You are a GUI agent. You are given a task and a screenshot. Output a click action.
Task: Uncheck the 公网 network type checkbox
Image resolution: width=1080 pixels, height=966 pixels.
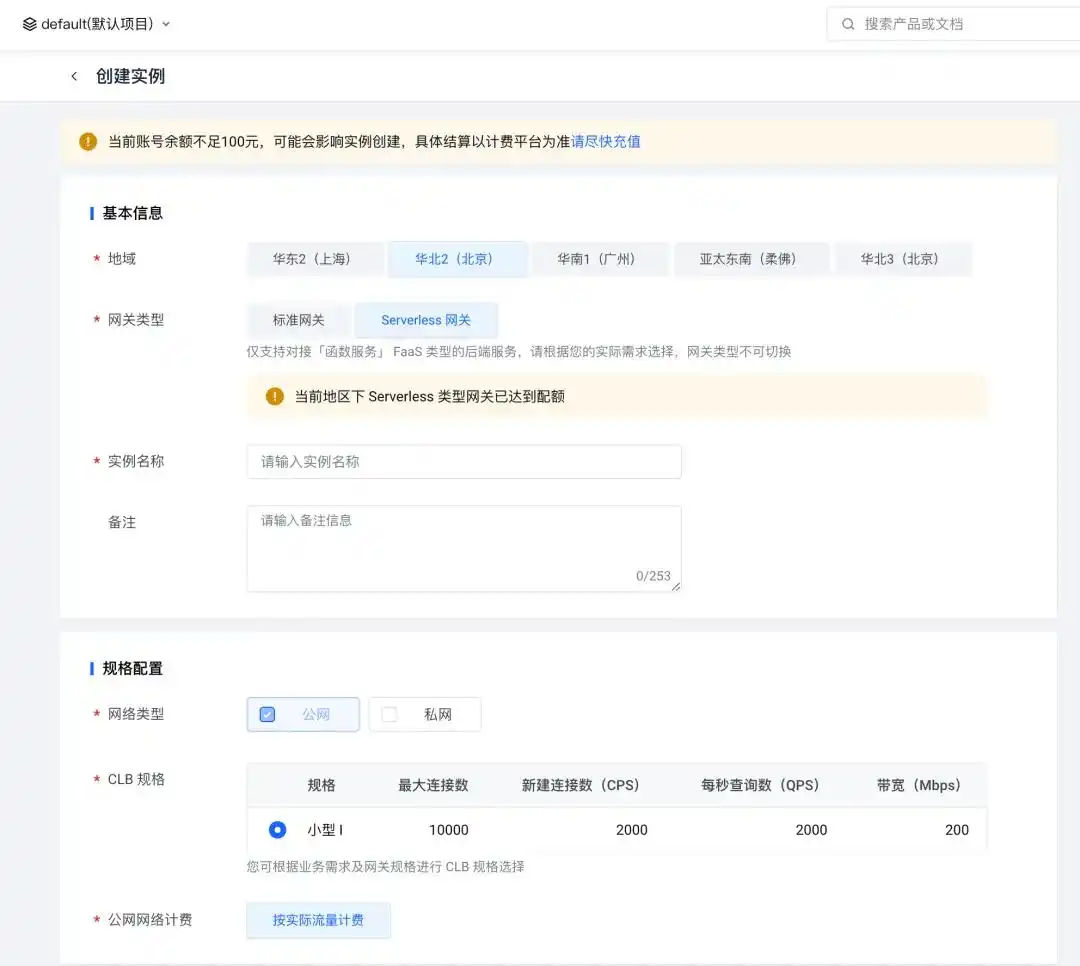click(x=266, y=714)
